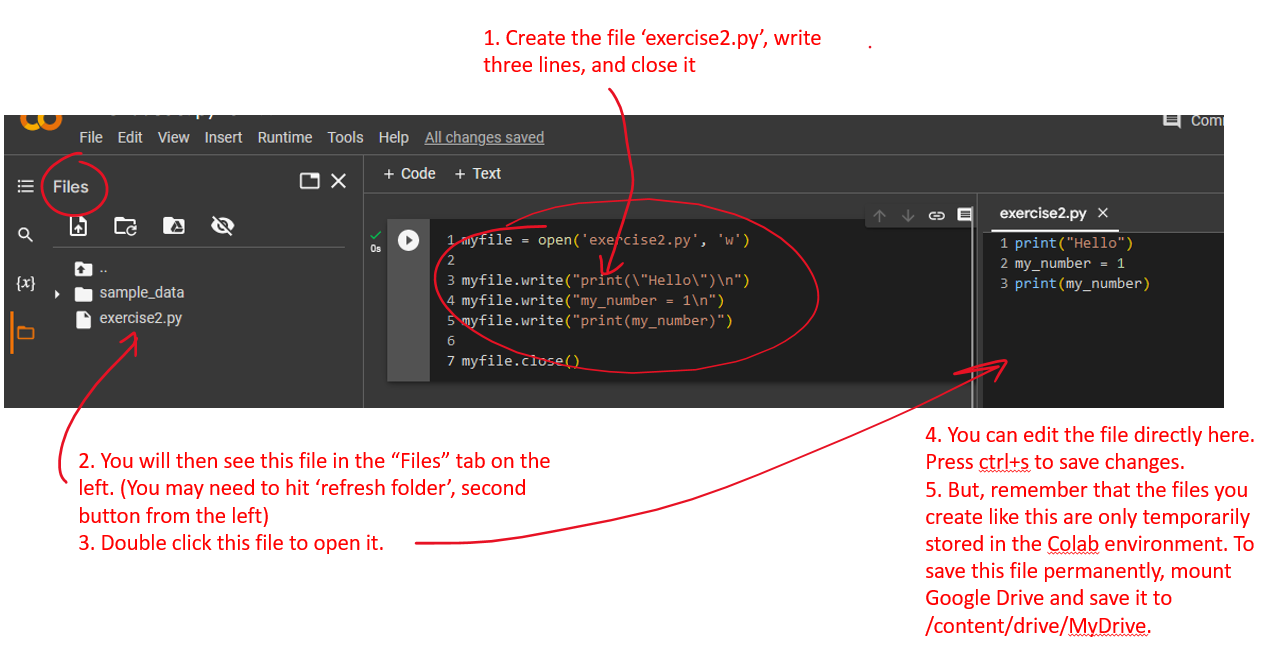
Task: Open Files panel in new window icon
Action: click(310, 181)
